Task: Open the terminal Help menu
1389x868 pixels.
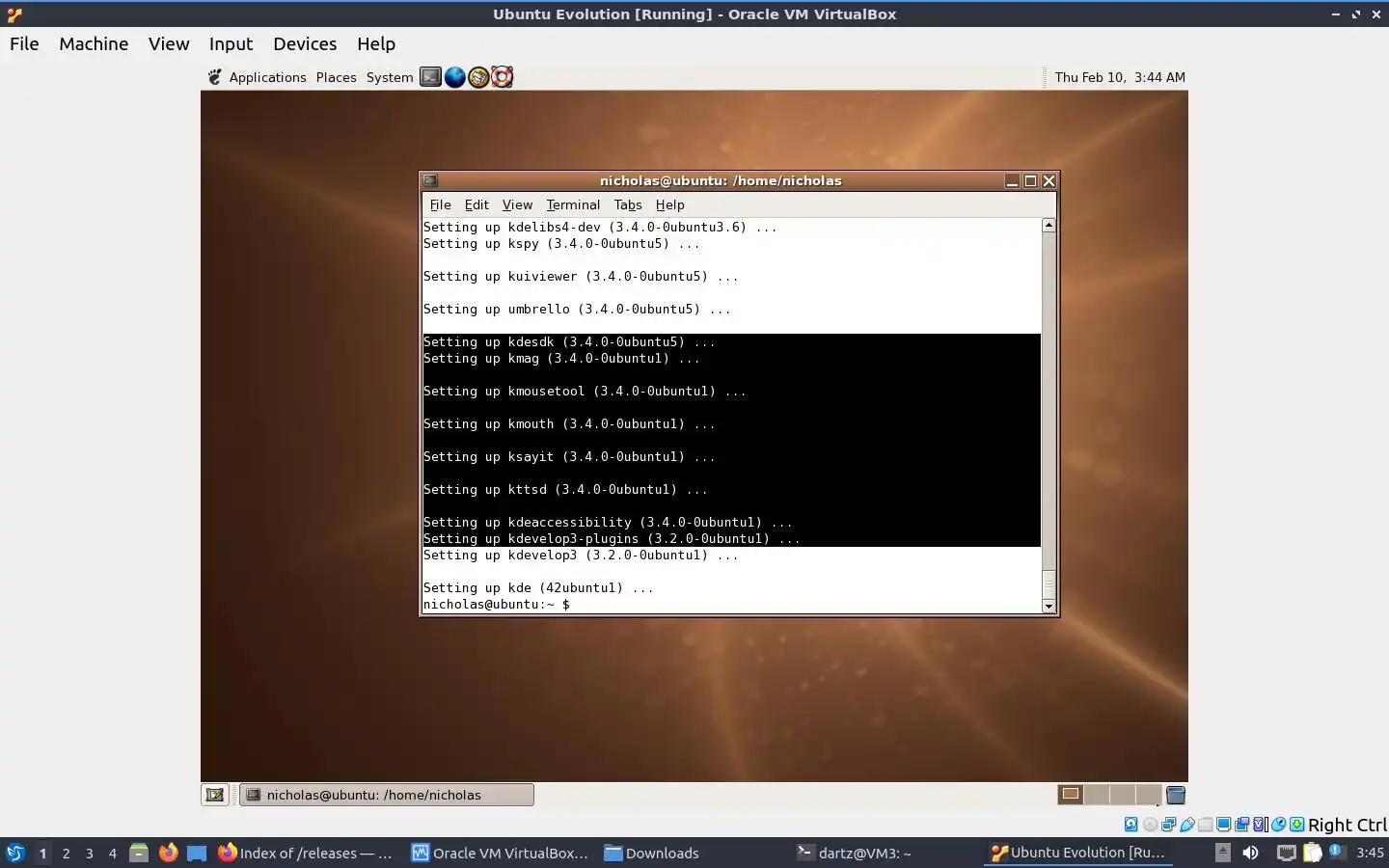Action: (x=669, y=204)
